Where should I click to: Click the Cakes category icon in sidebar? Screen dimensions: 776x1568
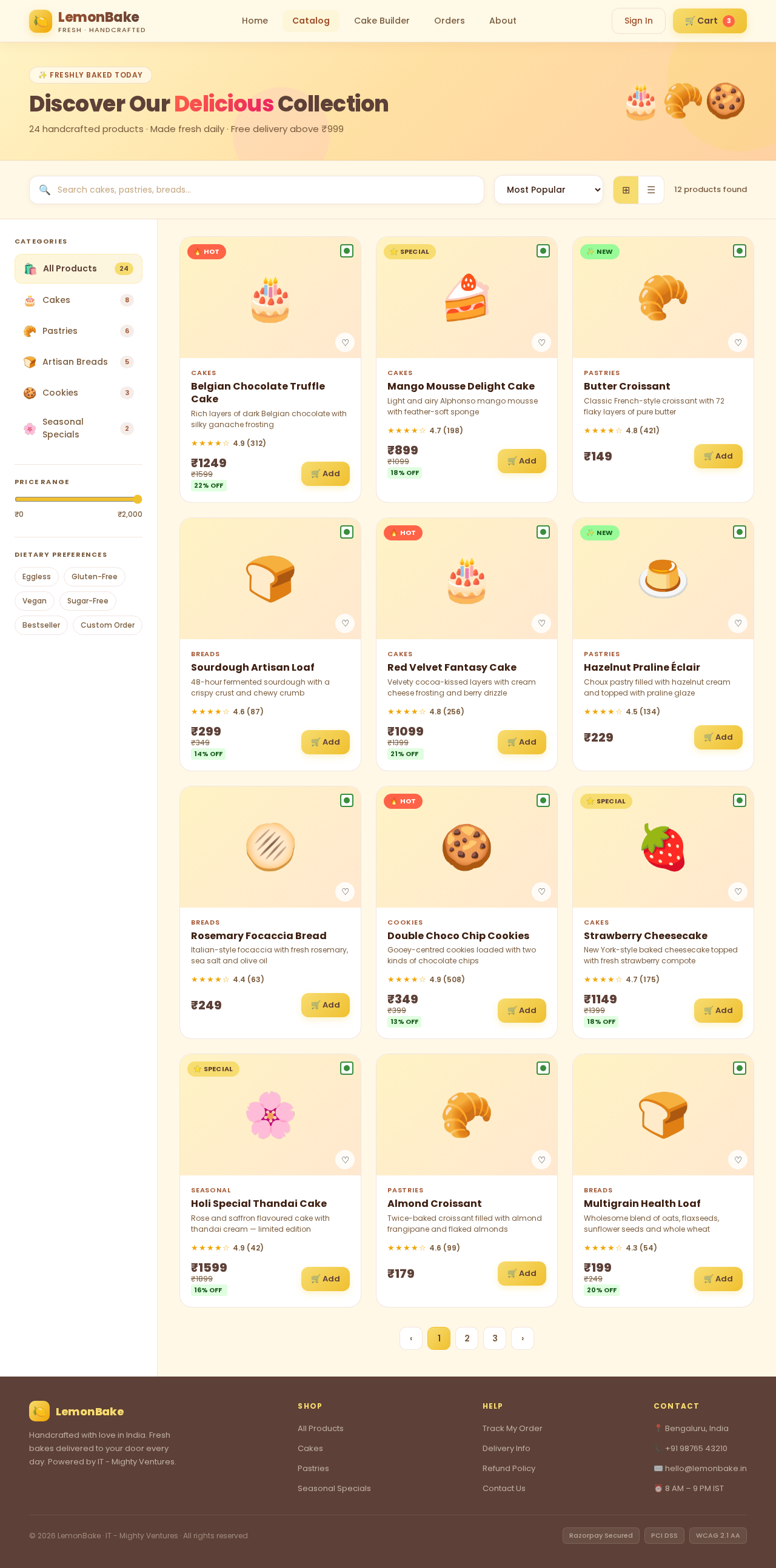(x=28, y=299)
